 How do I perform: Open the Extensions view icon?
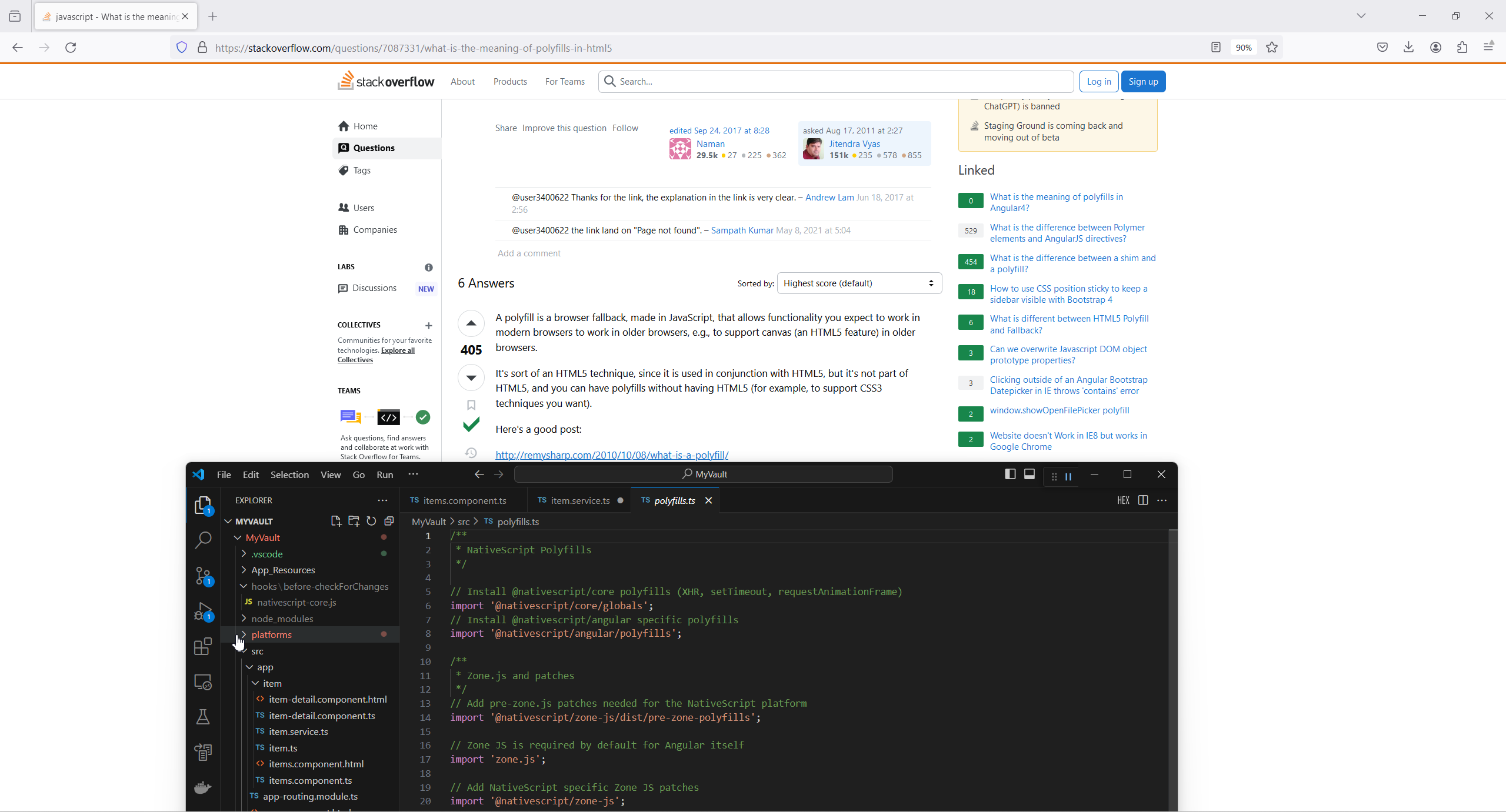click(x=203, y=647)
